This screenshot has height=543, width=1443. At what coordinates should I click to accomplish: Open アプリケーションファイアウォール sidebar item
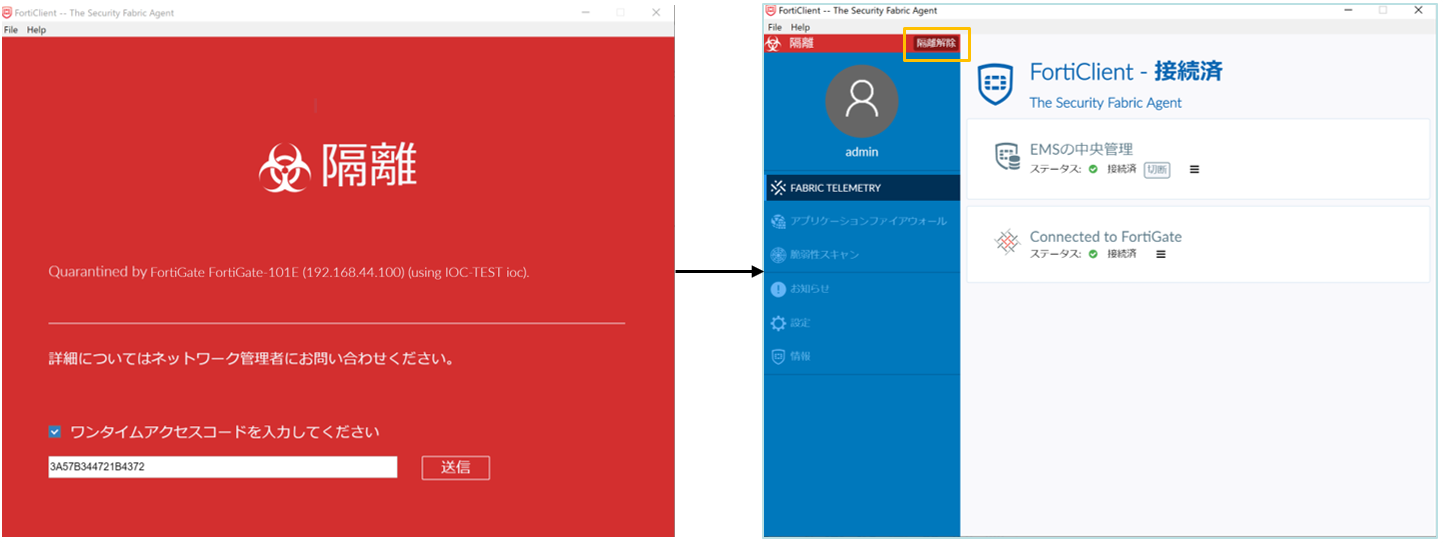coord(862,221)
